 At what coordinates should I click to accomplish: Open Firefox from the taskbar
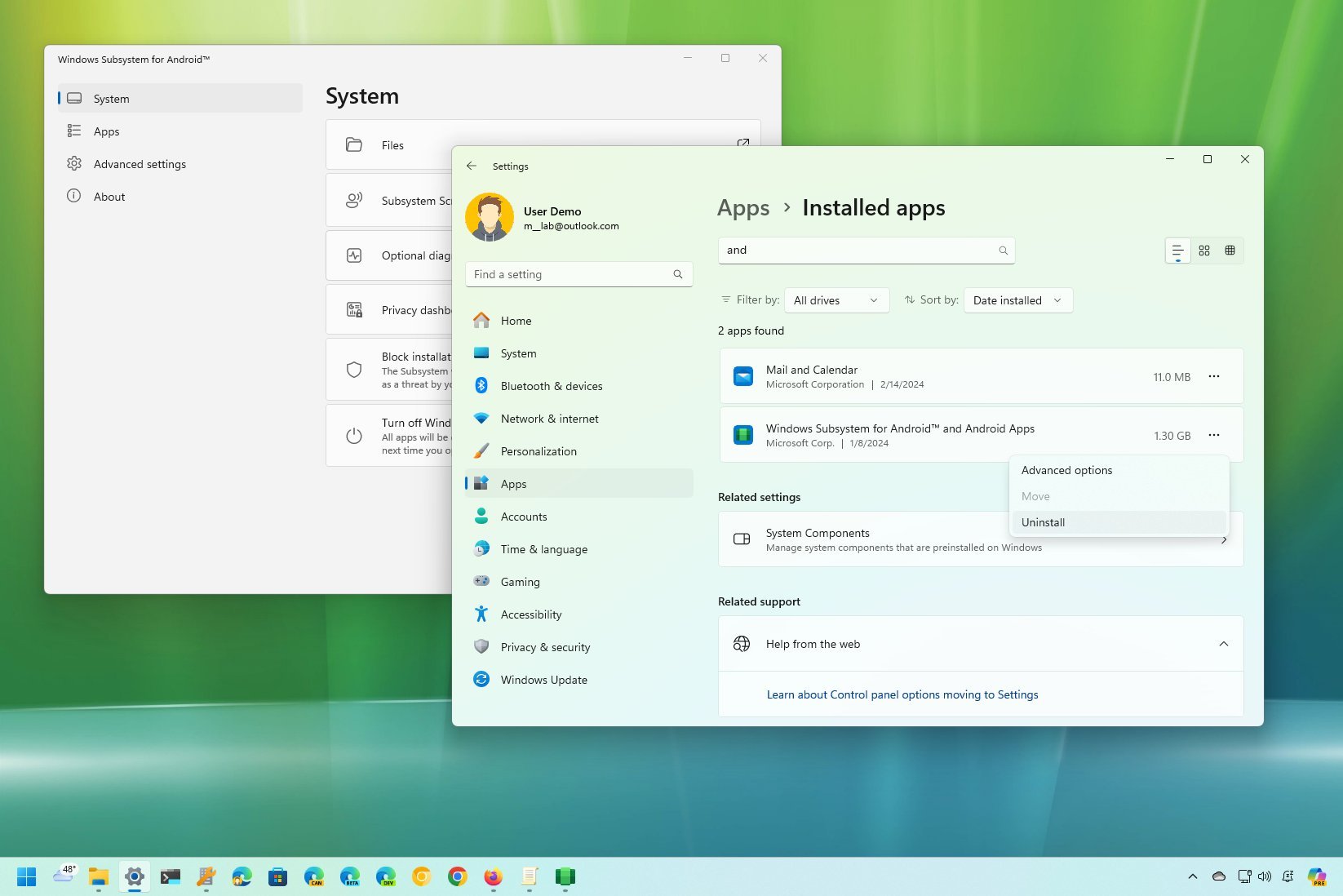(492, 876)
